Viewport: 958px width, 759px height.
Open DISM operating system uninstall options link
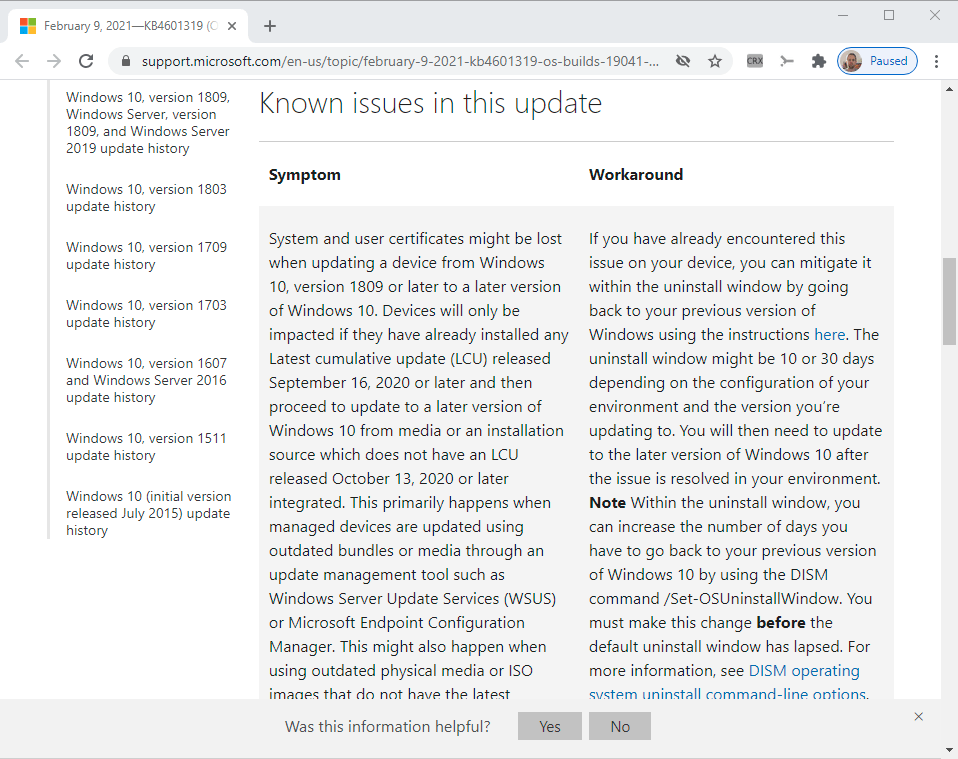coord(727,683)
